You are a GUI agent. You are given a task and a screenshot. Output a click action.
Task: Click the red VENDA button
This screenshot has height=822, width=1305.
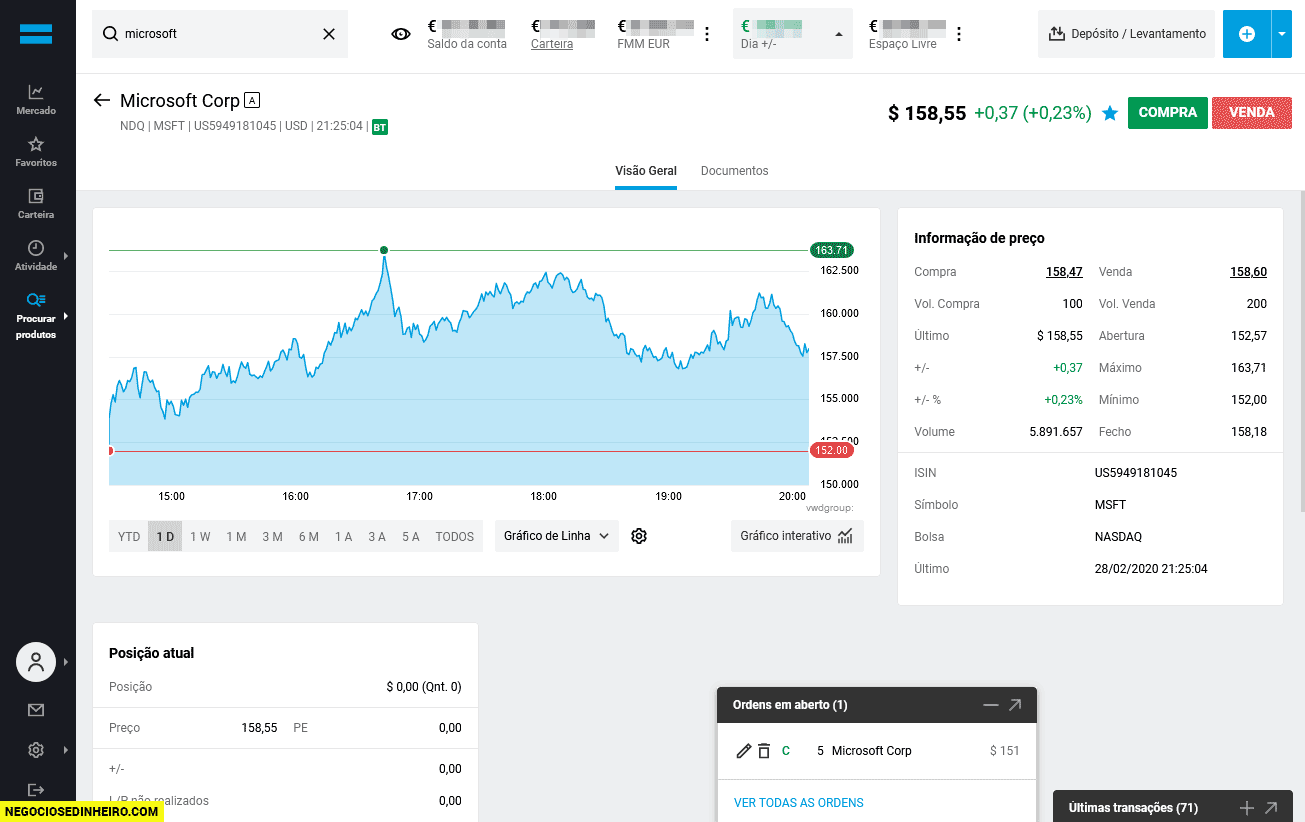pyautogui.click(x=1252, y=113)
